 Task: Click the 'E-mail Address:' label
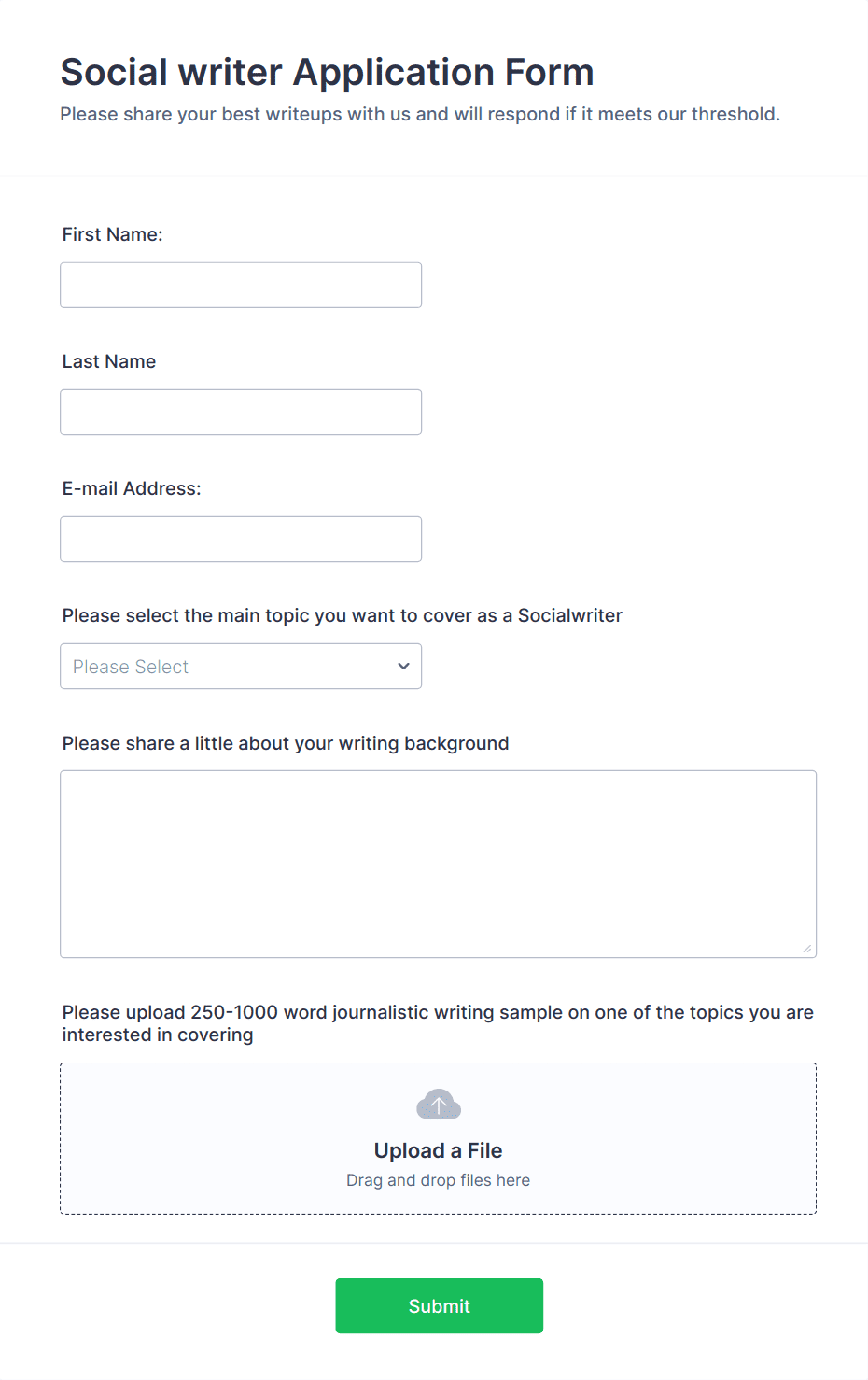click(132, 488)
